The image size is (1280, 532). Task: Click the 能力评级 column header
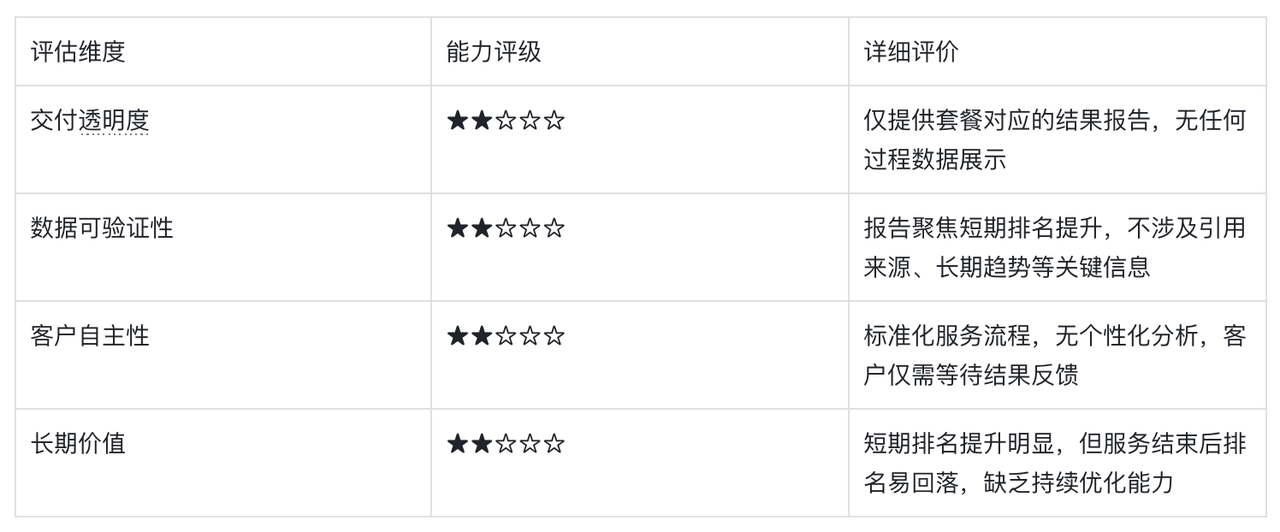494,52
